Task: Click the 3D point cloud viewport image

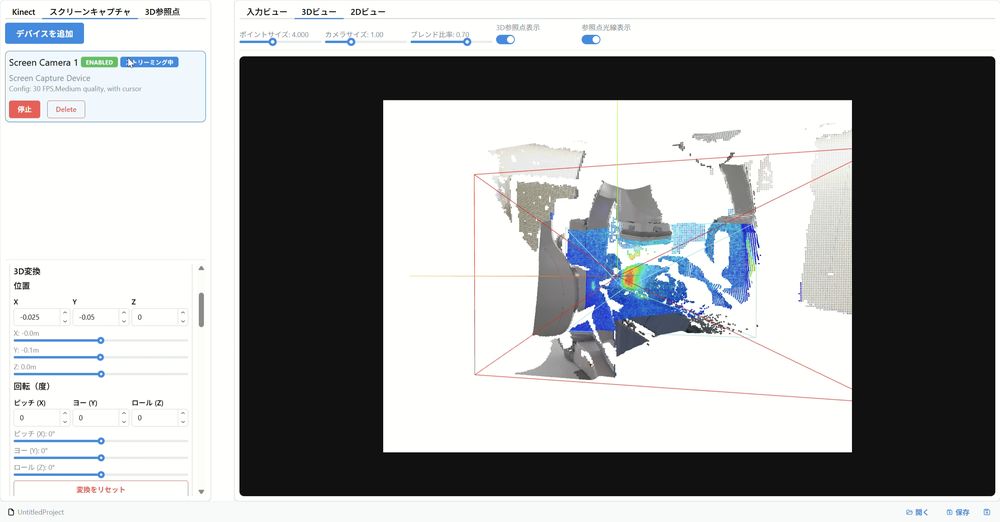Action: coord(617,276)
